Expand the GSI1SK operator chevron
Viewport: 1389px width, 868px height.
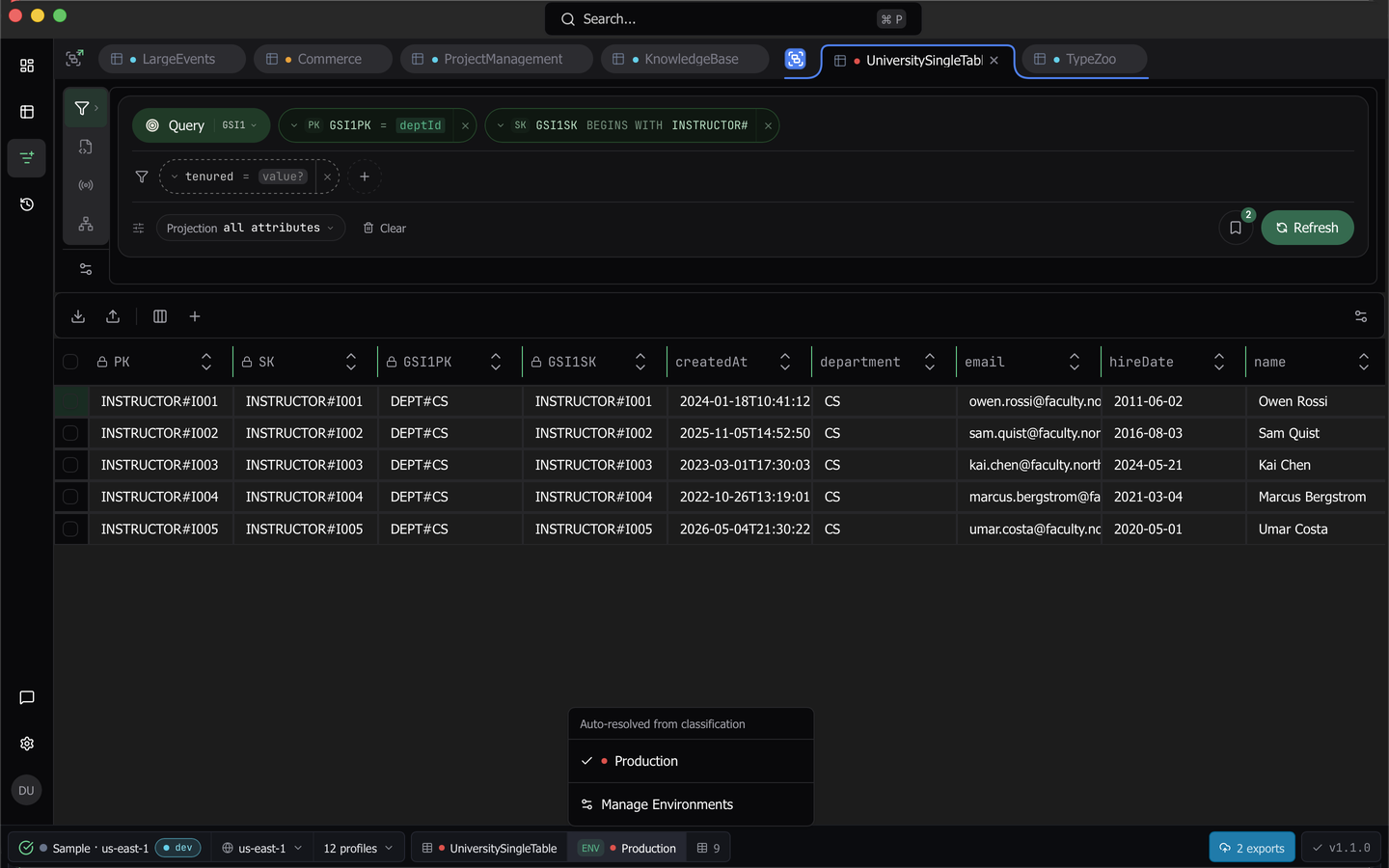coord(501,125)
